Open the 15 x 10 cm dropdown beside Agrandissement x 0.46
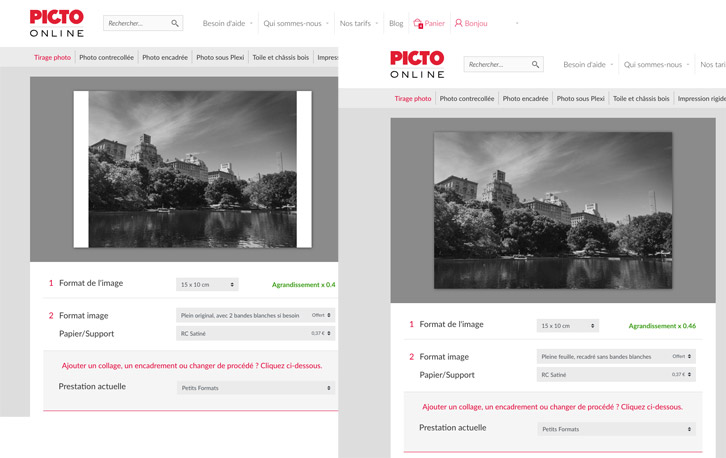 click(567, 326)
